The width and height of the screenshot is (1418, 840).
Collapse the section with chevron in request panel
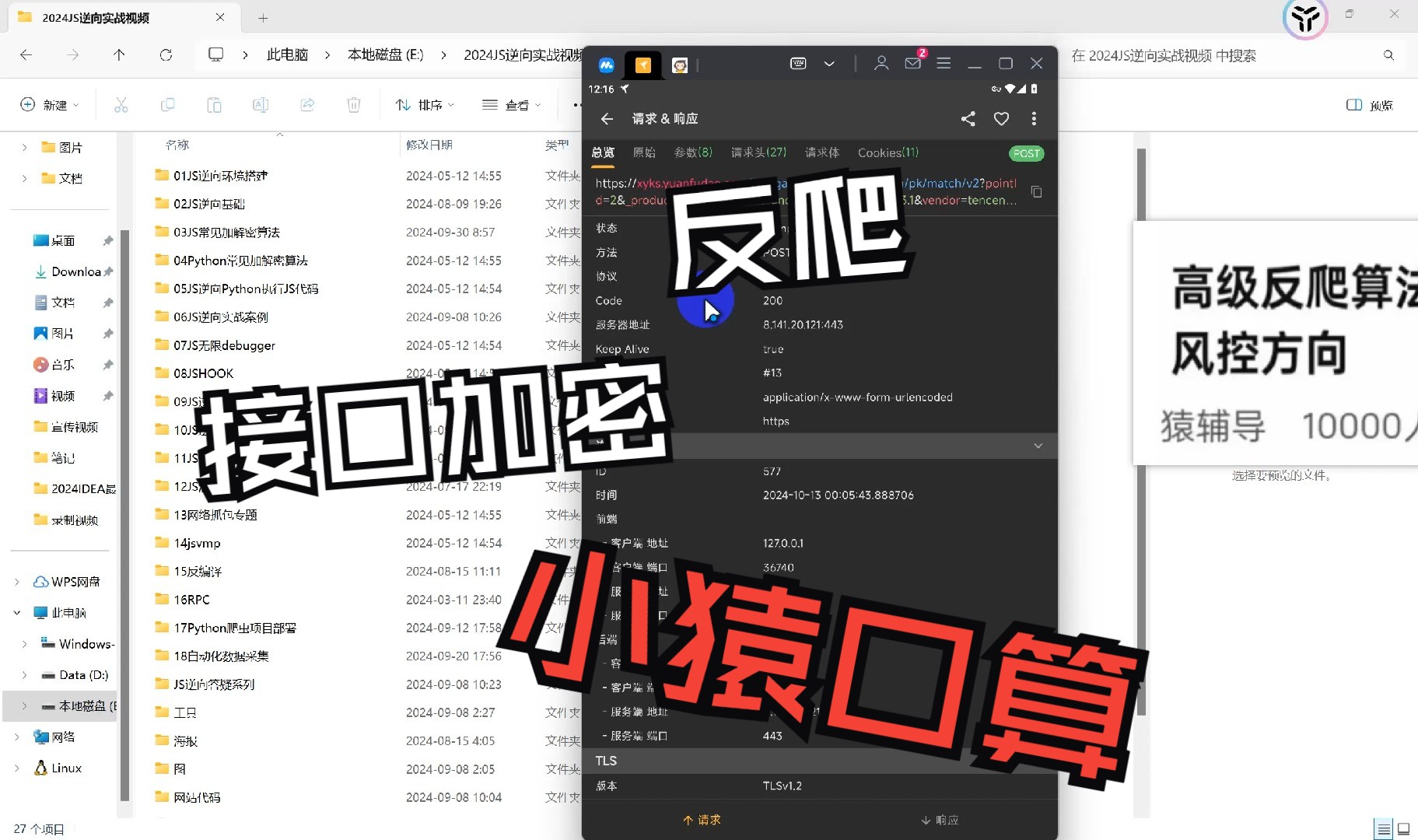(1038, 446)
